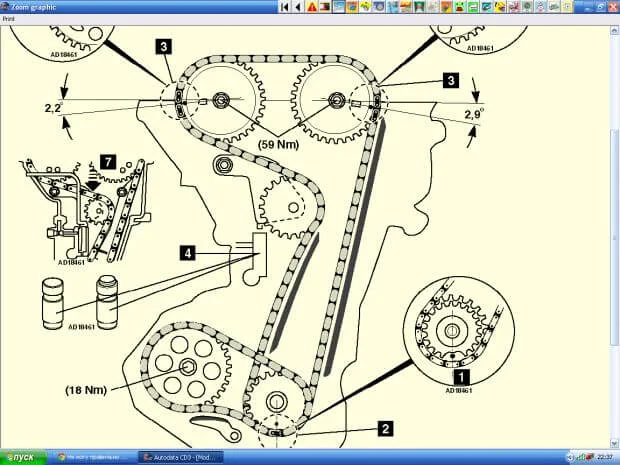620x465 pixels.
Task: Select callout number 7 above the inset
Action: tap(109, 160)
